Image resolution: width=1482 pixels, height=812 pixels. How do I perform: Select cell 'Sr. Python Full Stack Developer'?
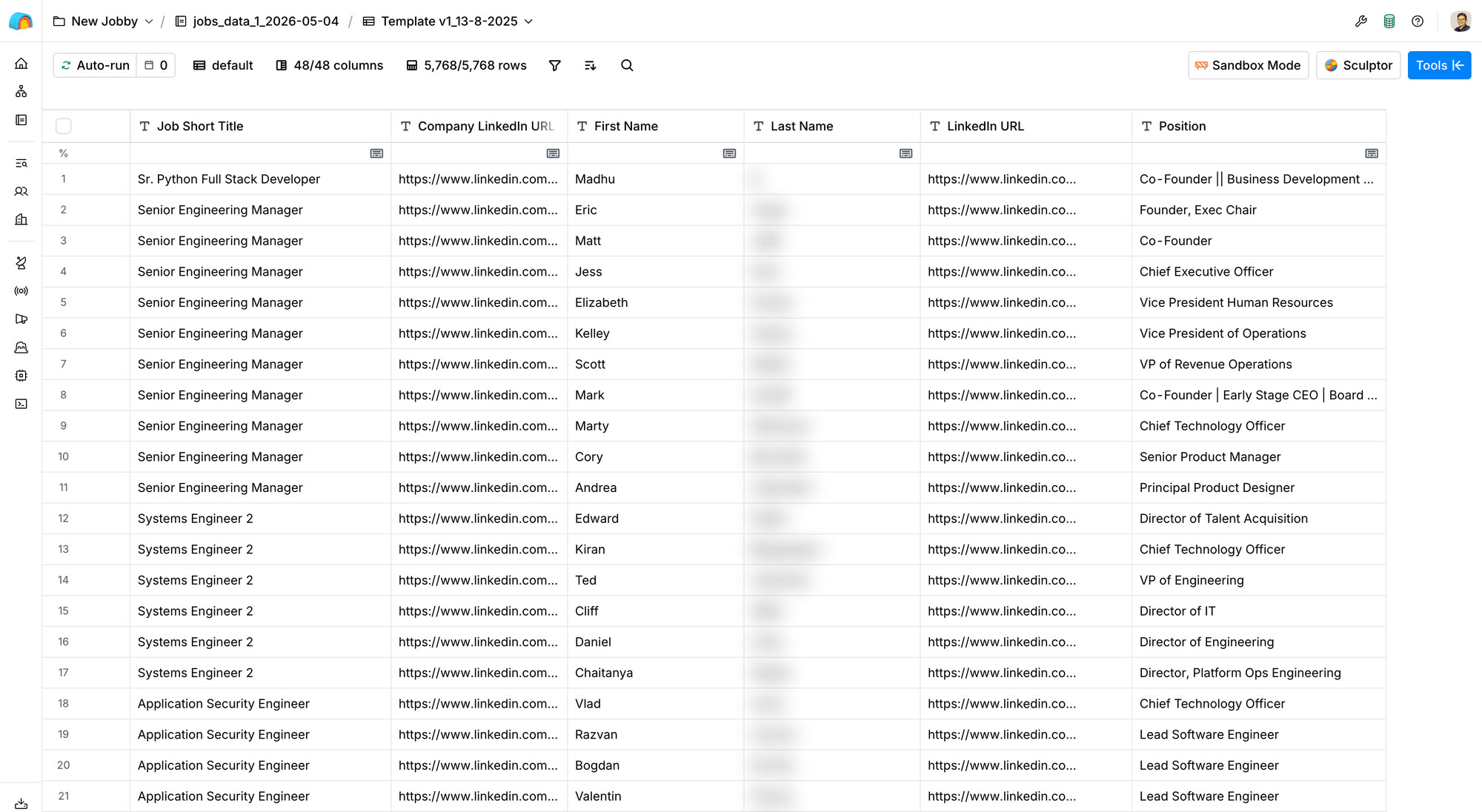261,179
